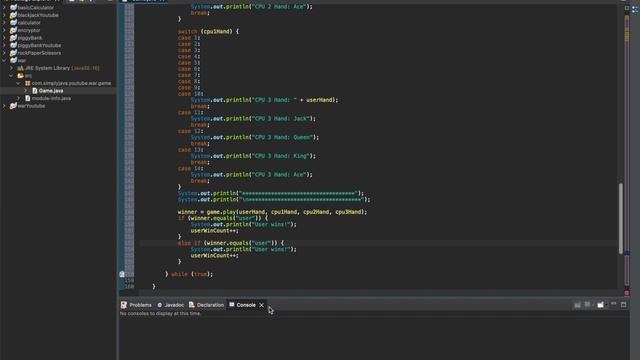Click the war project icon
Screen dimensions: 640x360
point(13,60)
